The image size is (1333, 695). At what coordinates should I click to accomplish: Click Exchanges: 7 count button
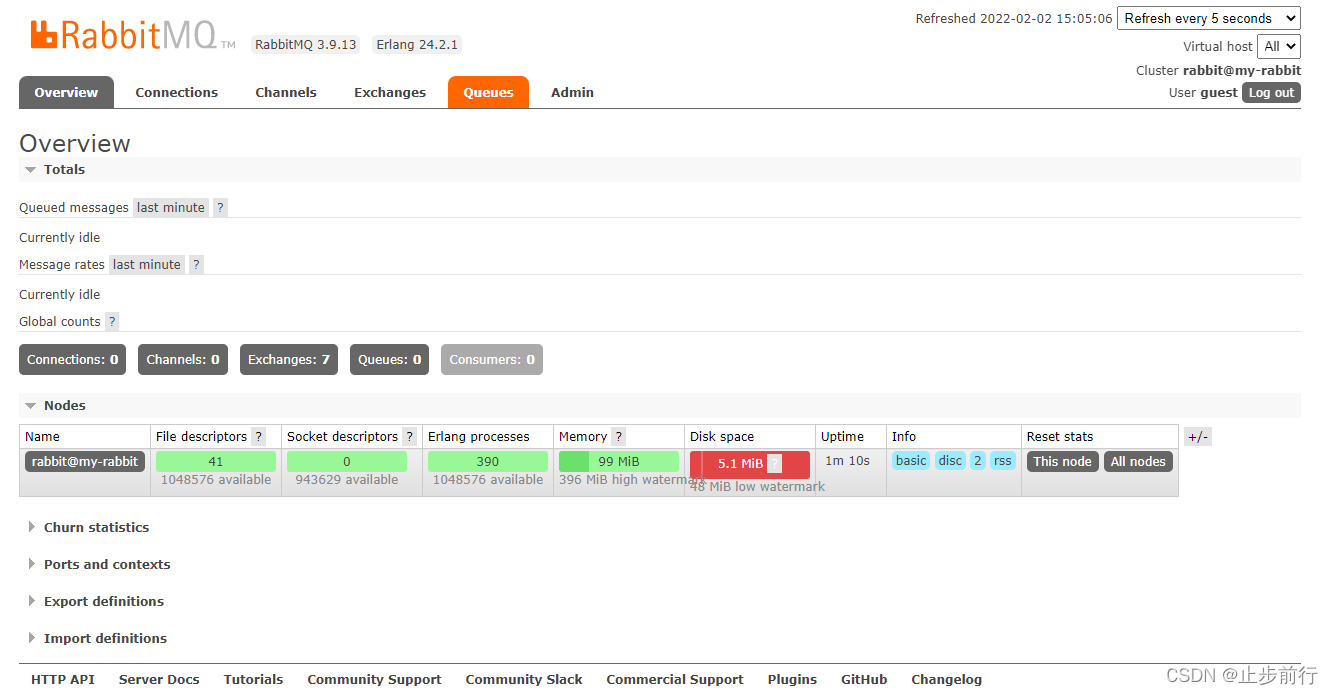click(x=289, y=360)
